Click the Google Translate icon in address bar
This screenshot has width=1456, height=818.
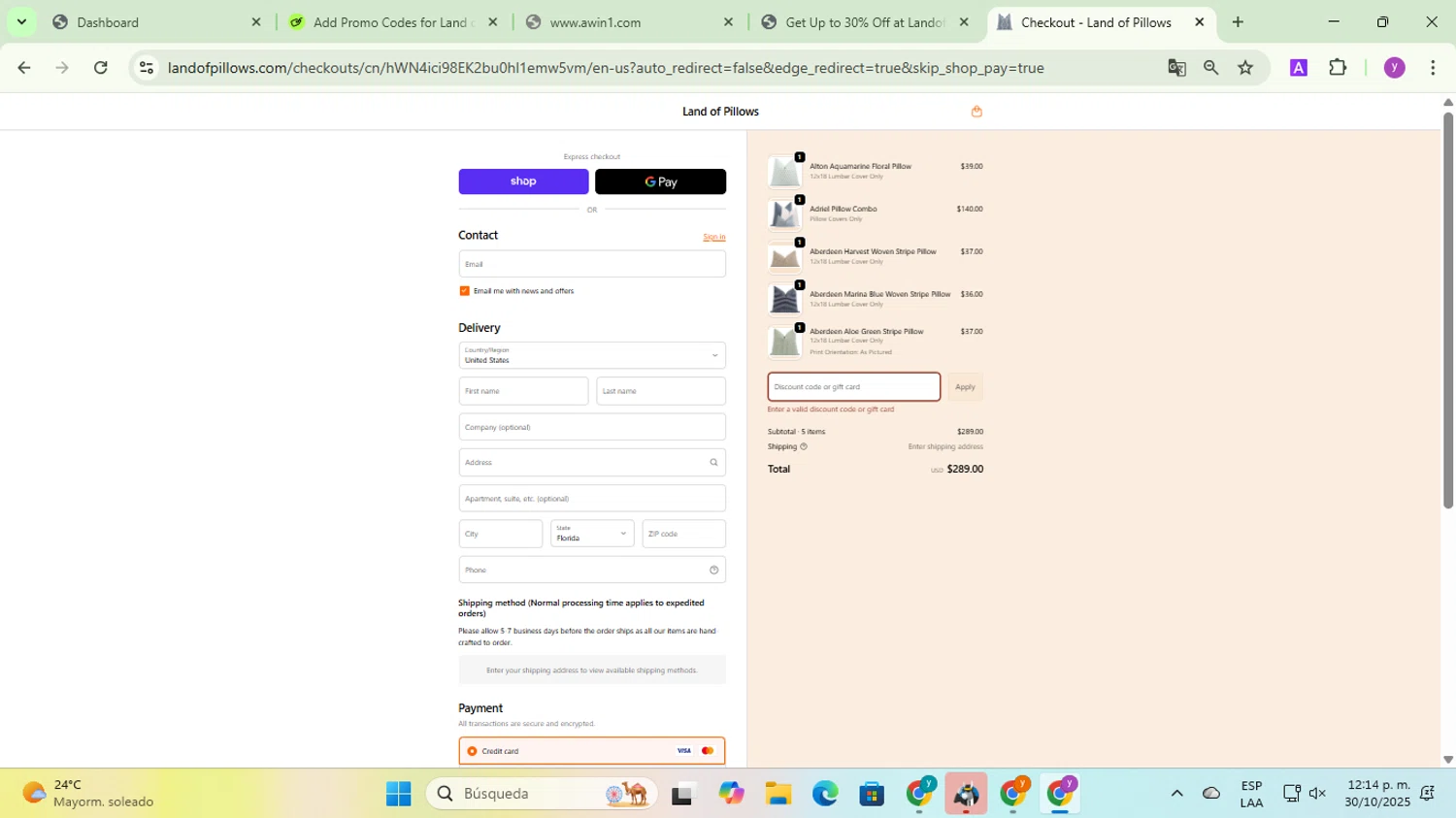click(x=1176, y=68)
